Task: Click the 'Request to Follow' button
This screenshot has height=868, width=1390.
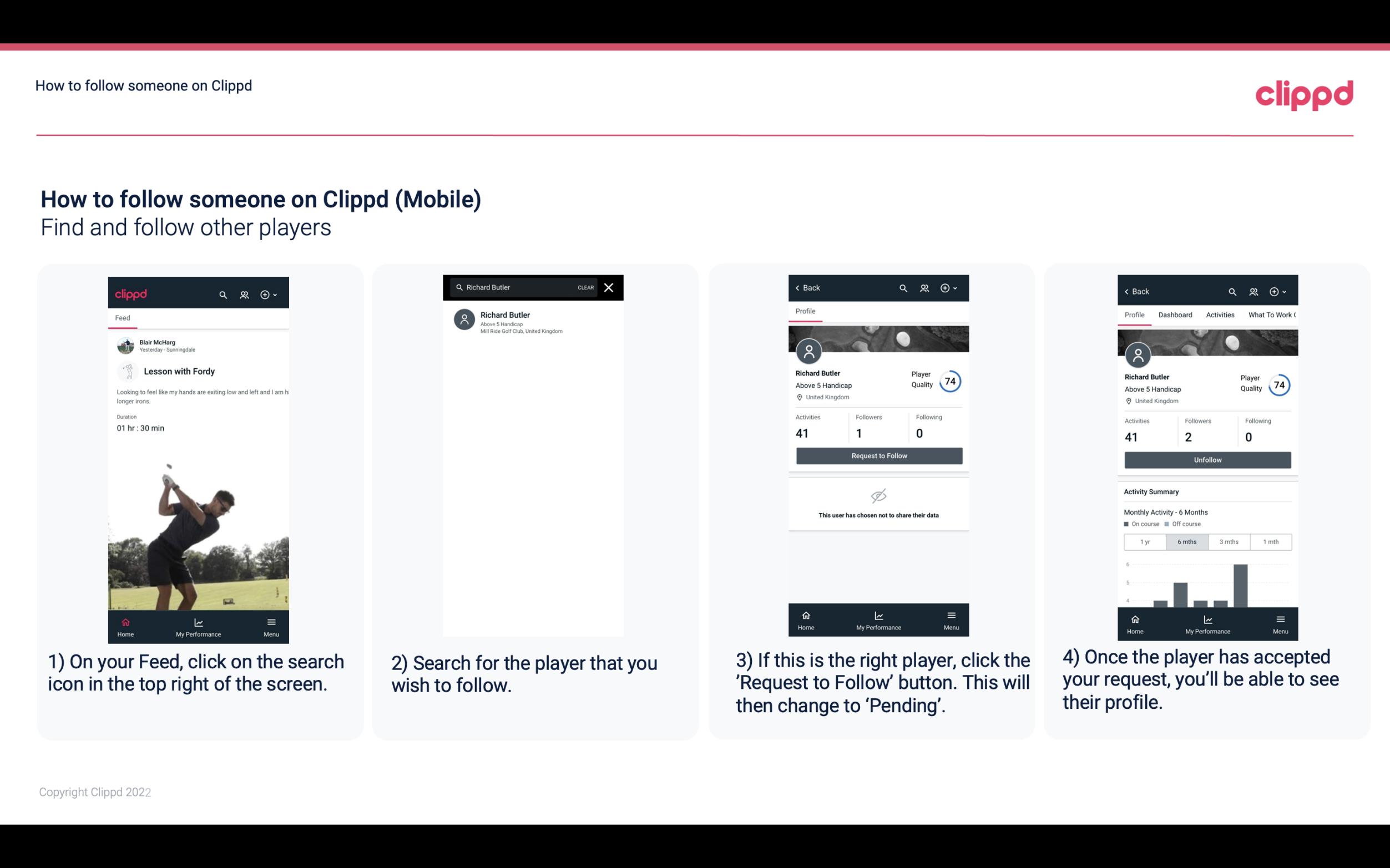Action: (x=878, y=455)
